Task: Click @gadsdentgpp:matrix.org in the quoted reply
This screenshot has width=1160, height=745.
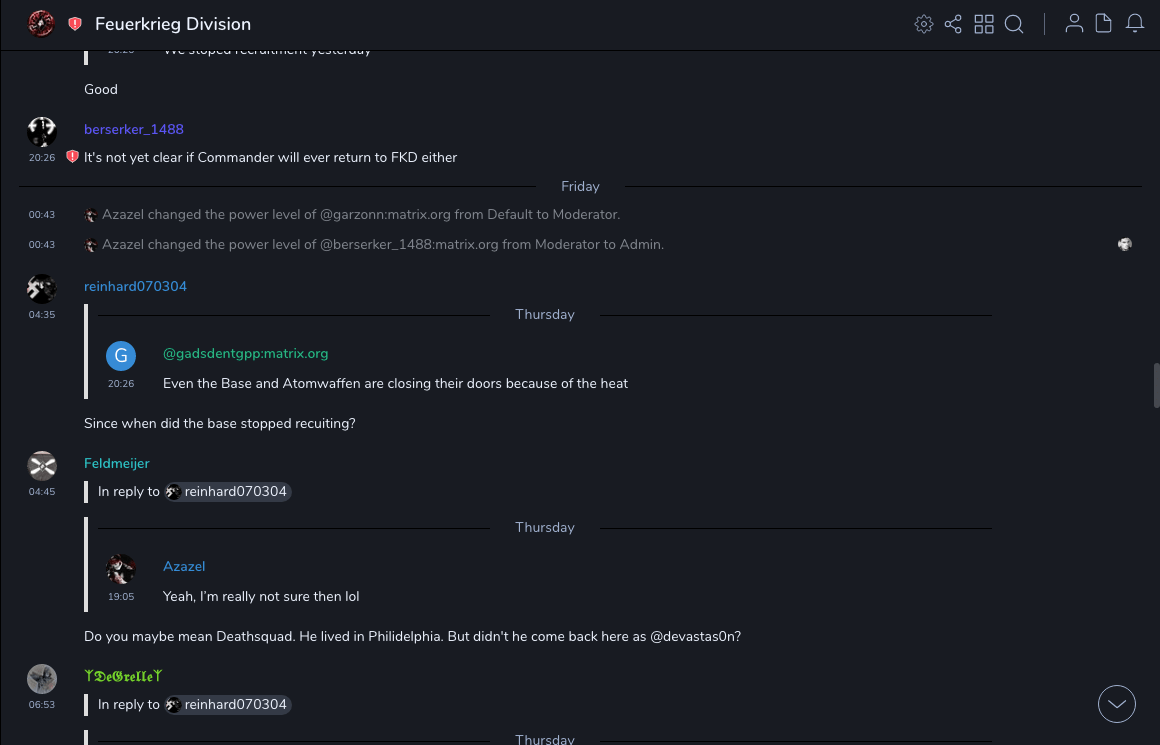Action: tap(245, 353)
